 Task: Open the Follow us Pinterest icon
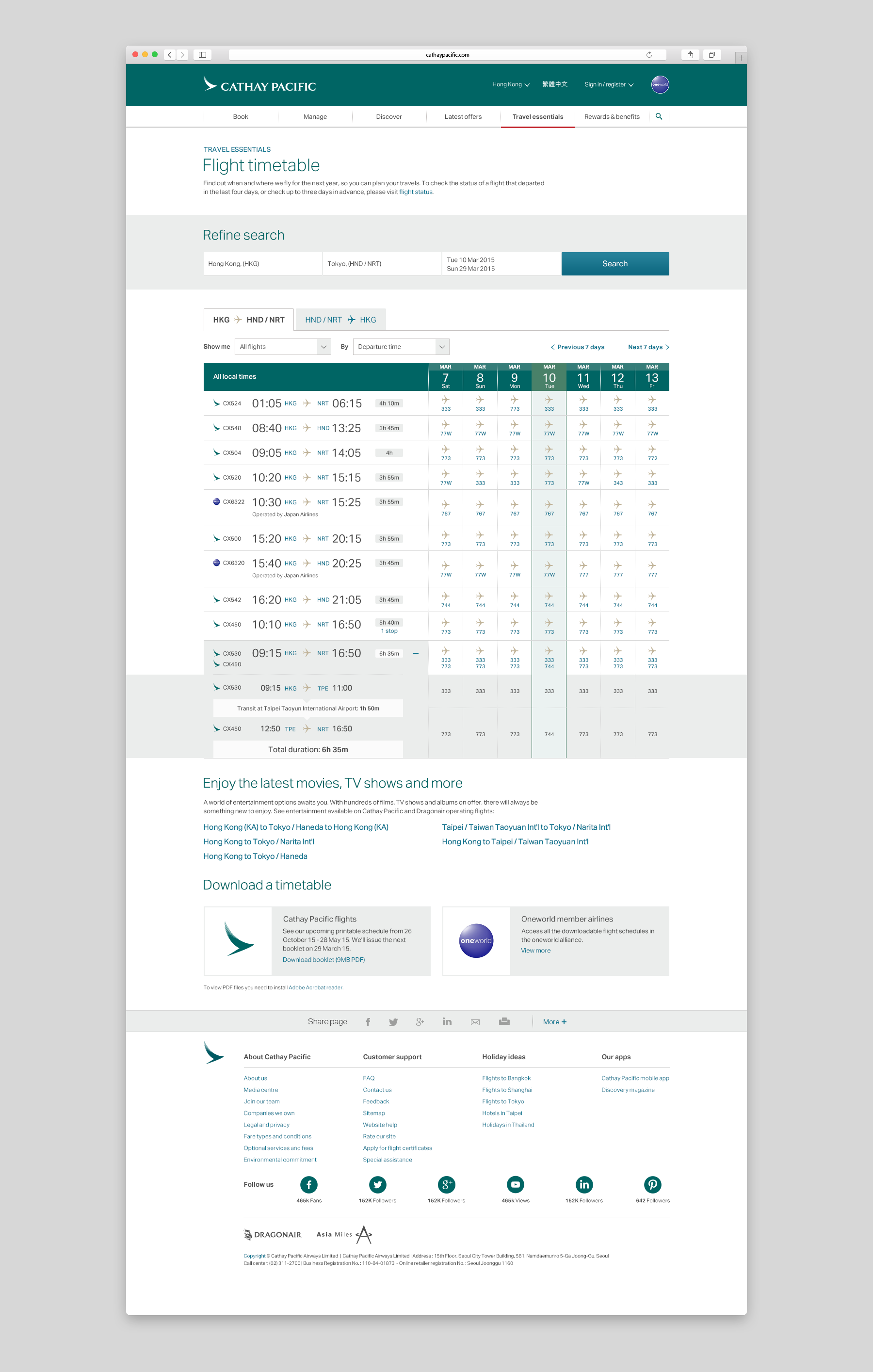[x=652, y=1184]
